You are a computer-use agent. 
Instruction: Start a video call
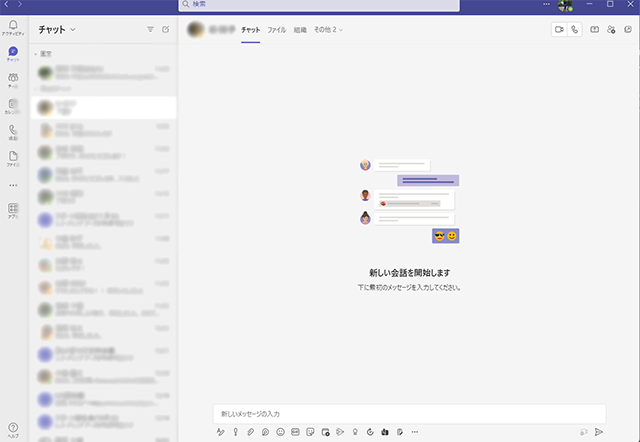(559, 29)
